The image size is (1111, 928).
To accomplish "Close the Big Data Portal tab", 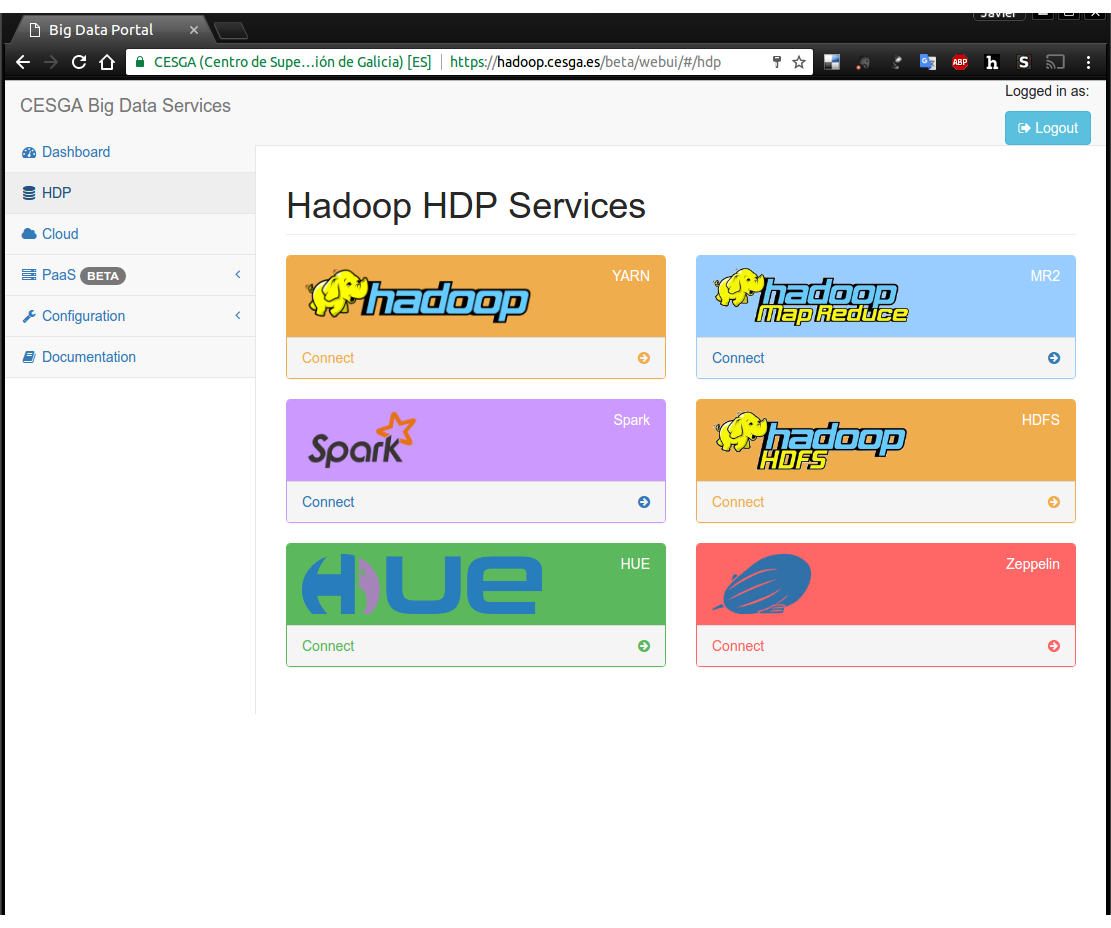I will [x=193, y=30].
